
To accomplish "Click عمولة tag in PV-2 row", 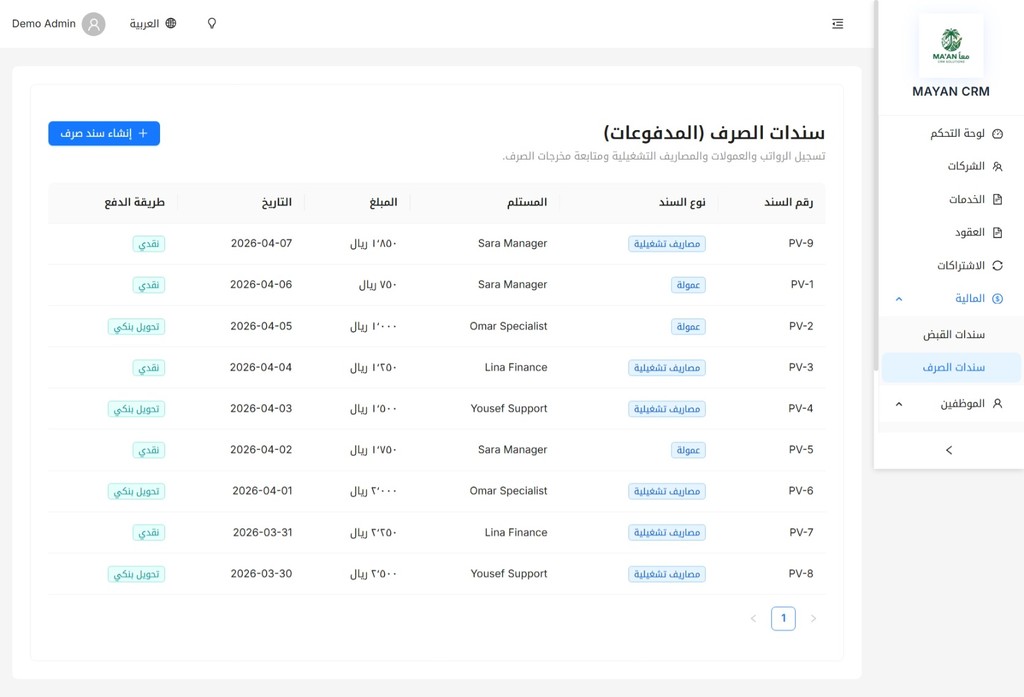I will (688, 327).
